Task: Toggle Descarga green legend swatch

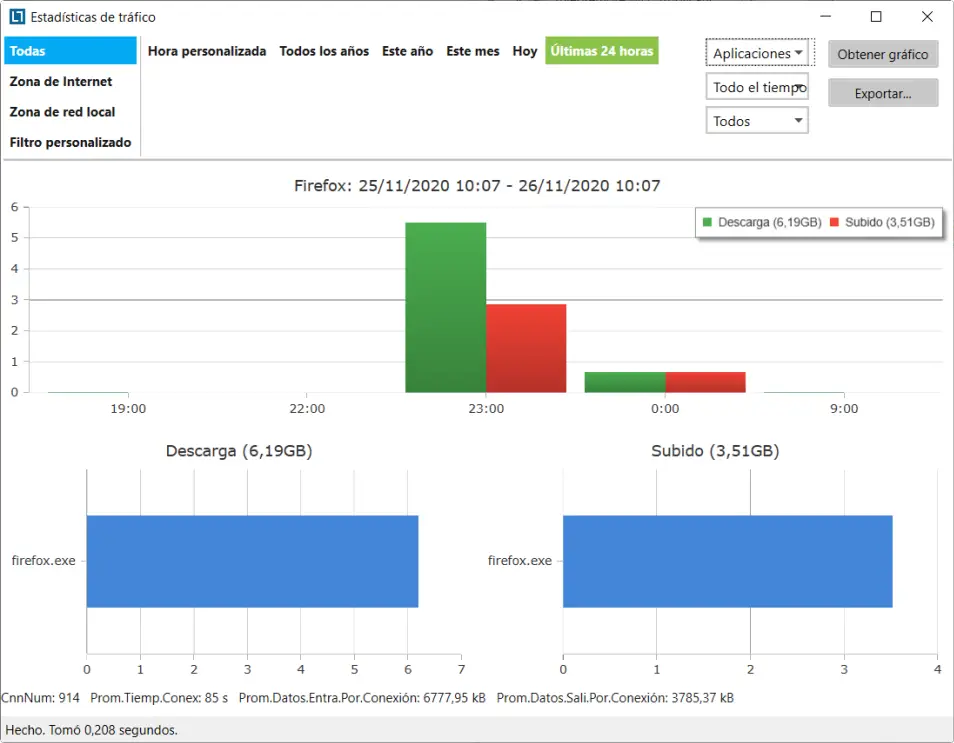Action: (x=707, y=222)
